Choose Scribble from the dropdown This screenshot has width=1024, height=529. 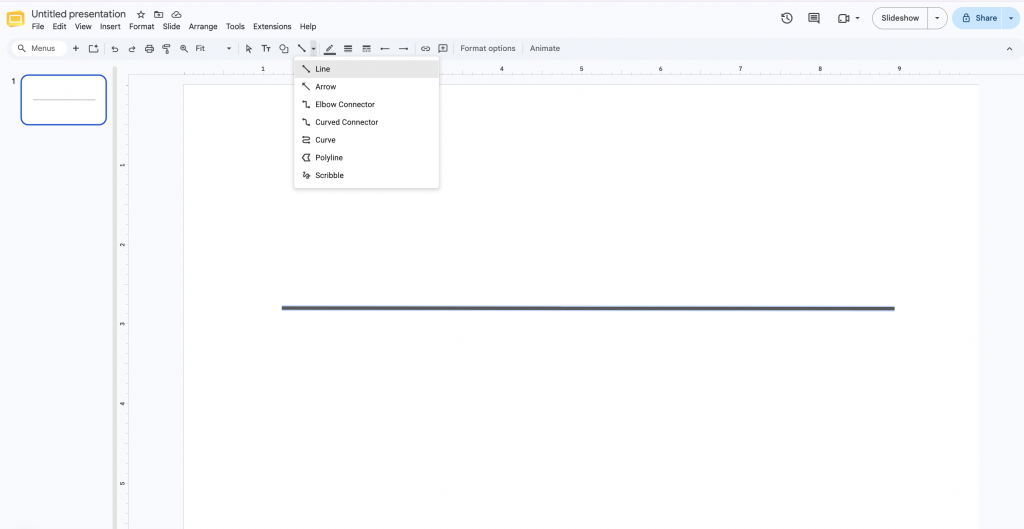366,175
